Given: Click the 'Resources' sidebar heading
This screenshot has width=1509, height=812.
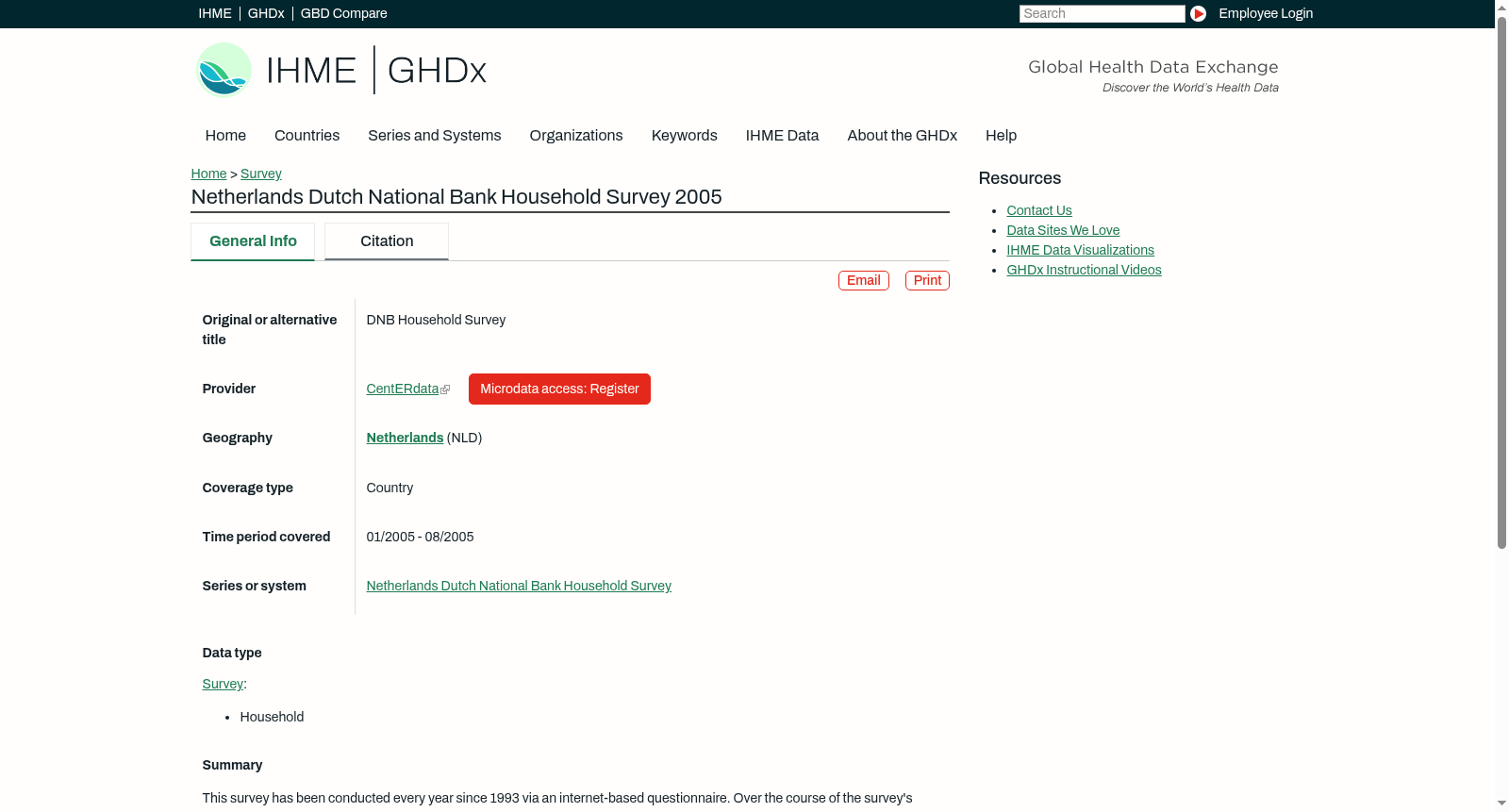Looking at the screenshot, I should pyautogui.click(x=1020, y=178).
